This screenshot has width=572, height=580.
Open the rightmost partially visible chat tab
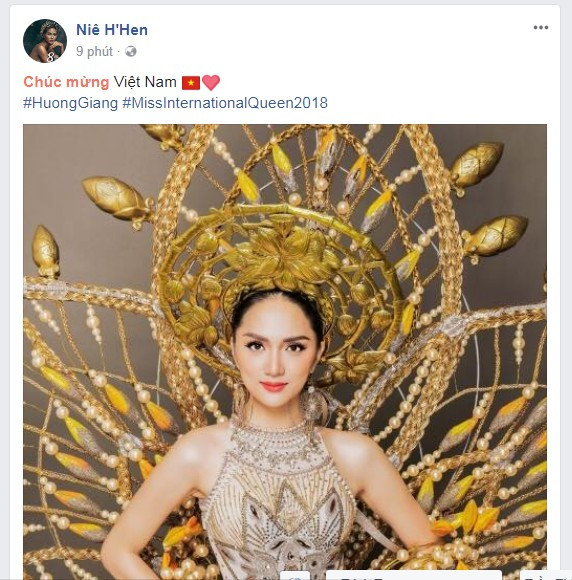(545, 576)
